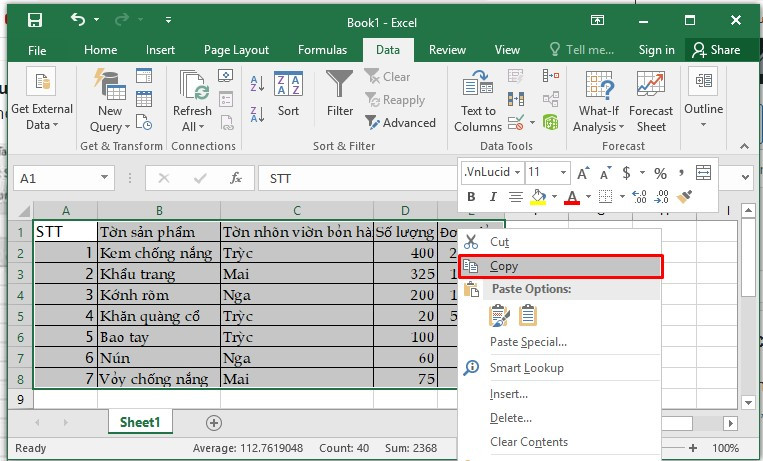Click the insert function fx icon
Screen dimensions: 763x461
[x=236, y=178]
